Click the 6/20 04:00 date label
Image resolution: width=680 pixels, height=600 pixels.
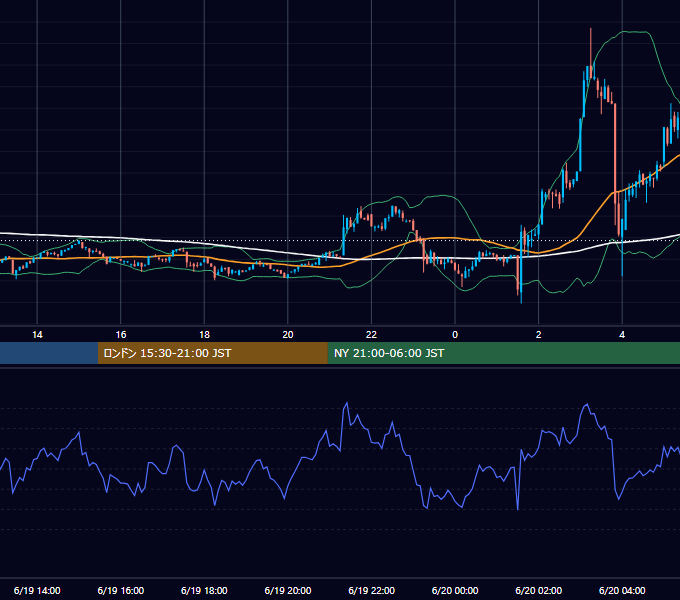(622, 590)
